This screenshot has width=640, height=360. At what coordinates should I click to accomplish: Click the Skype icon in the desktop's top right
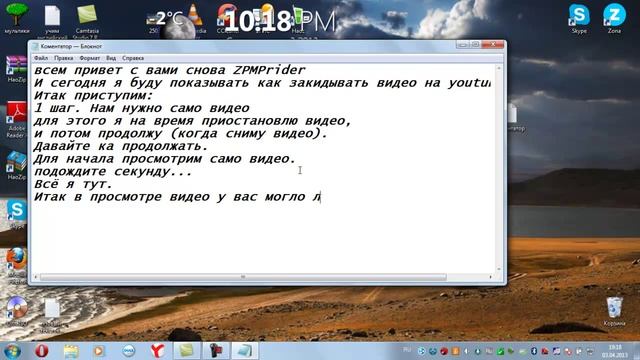(579, 18)
